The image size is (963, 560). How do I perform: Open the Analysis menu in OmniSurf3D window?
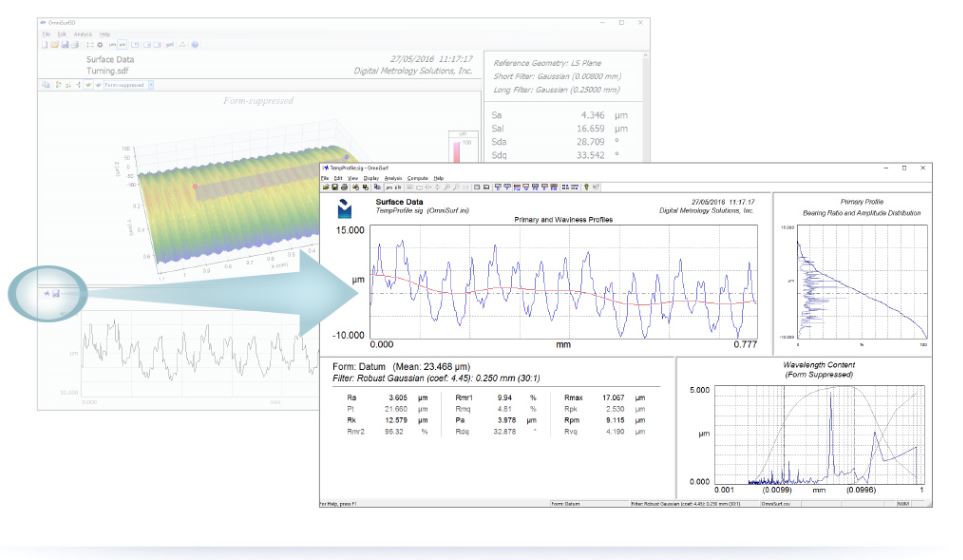pos(82,34)
